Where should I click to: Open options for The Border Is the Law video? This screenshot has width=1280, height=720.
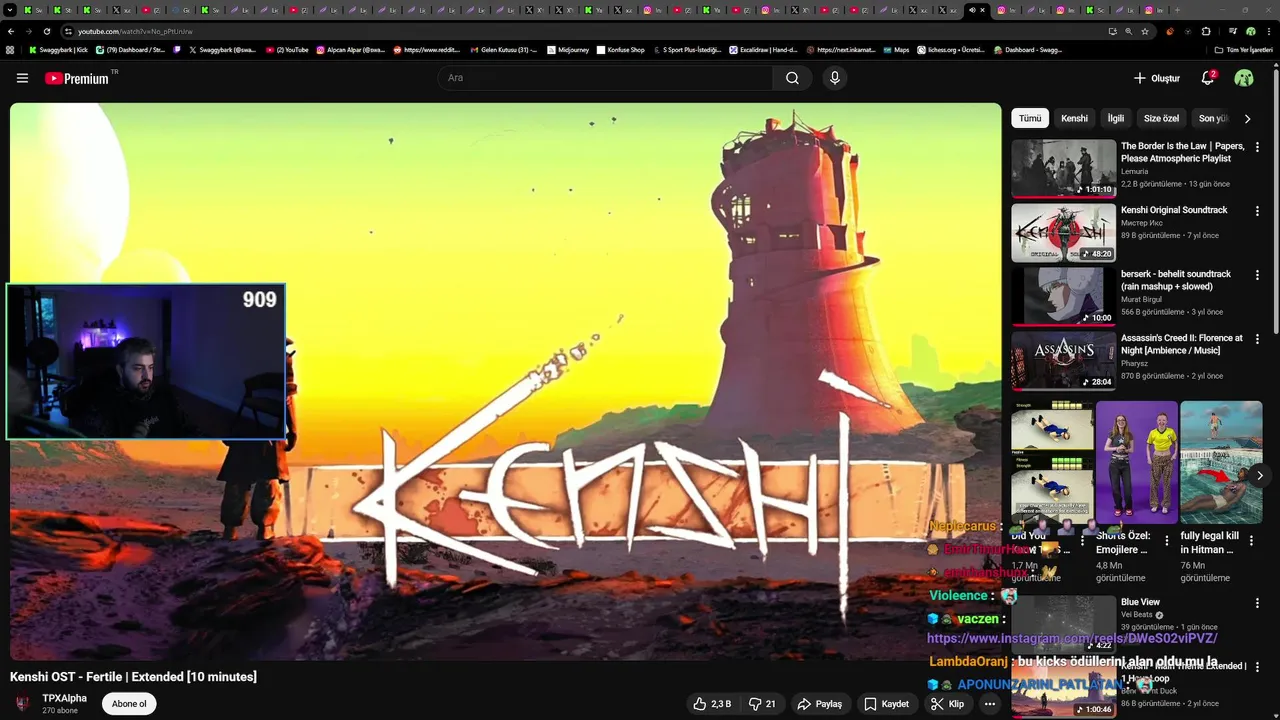(1257, 147)
